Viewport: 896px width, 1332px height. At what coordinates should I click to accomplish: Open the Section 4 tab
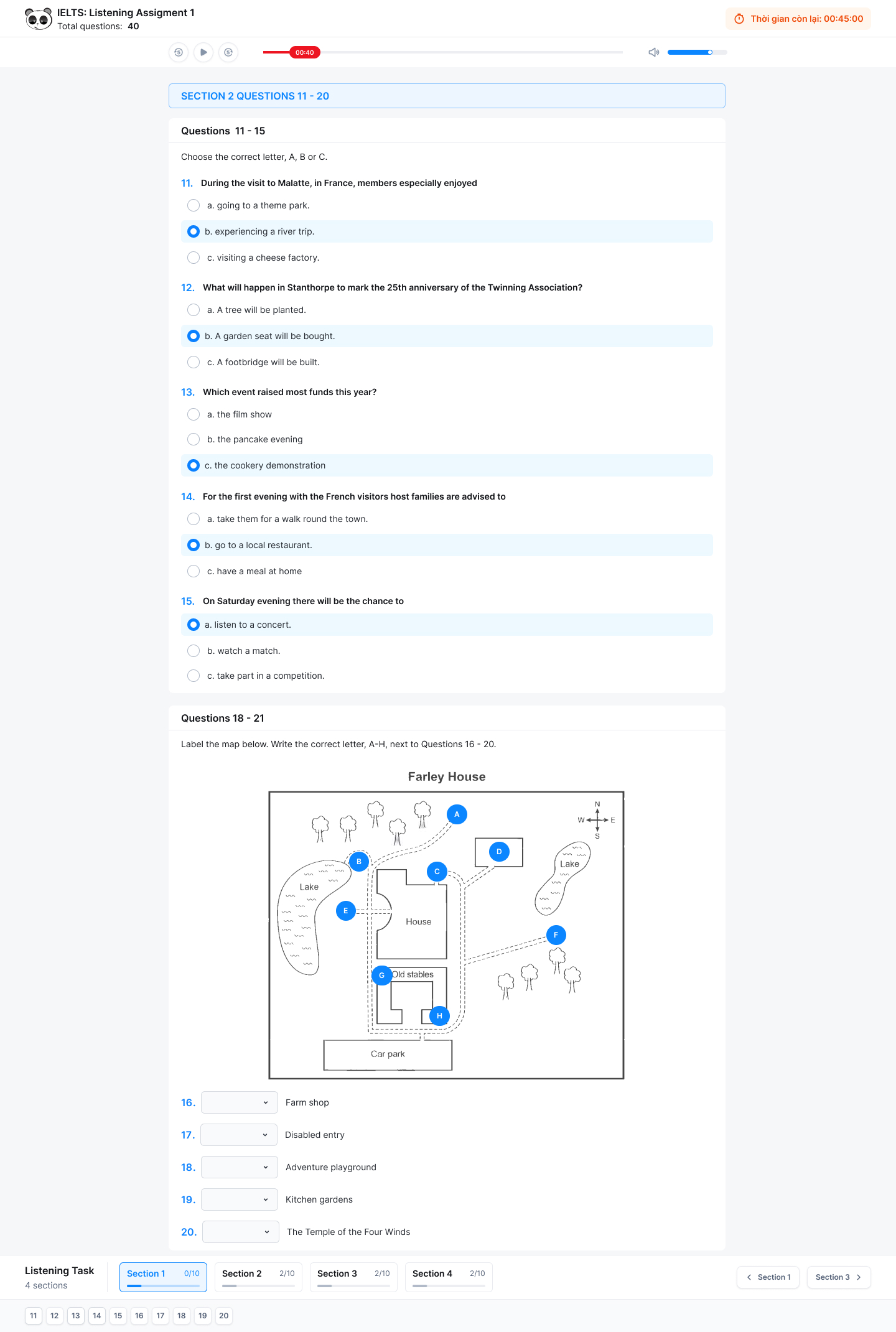[x=449, y=1277]
